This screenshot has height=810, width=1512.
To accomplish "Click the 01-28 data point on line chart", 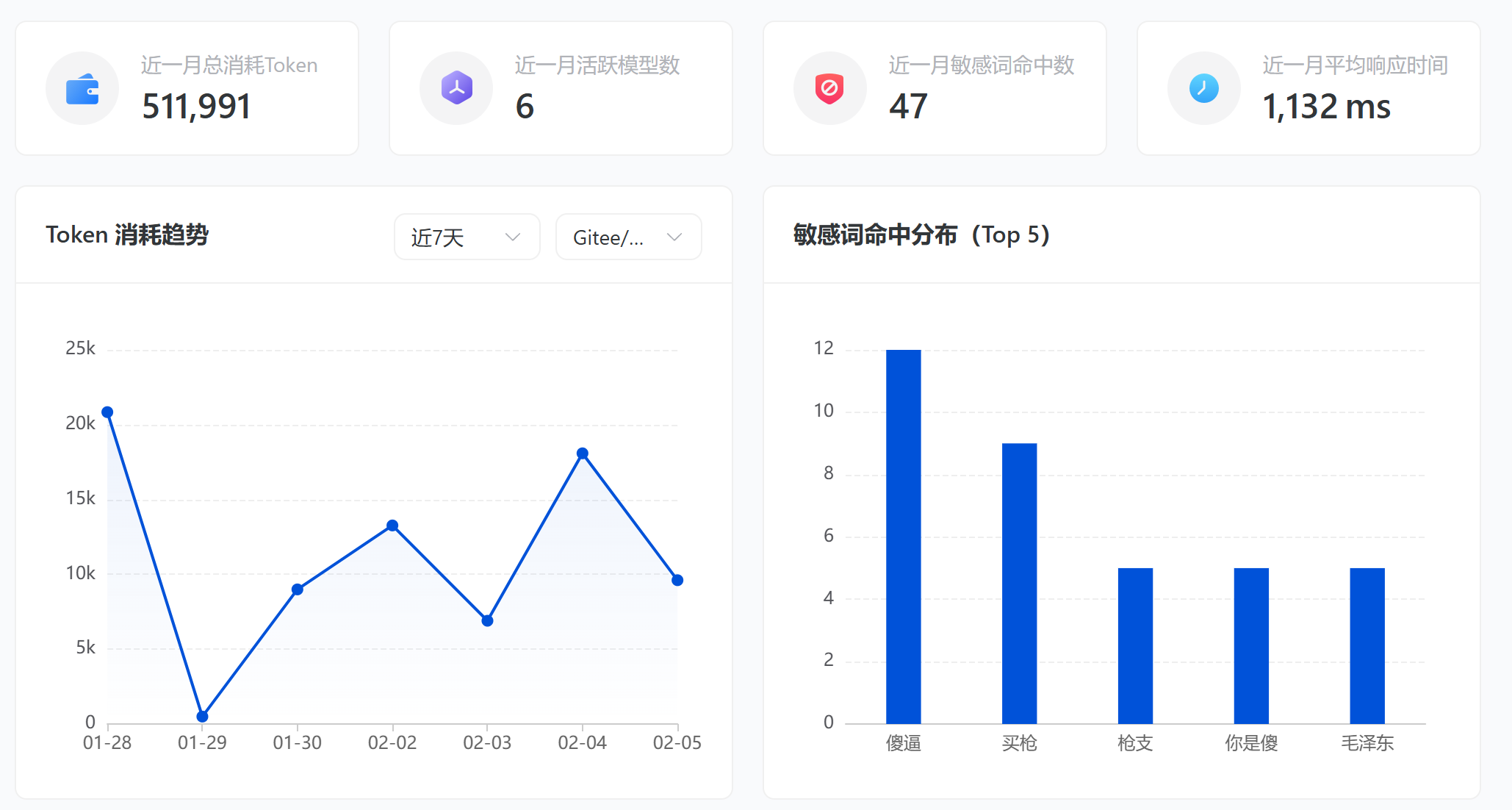I will pyautogui.click(x=107, y=412).
